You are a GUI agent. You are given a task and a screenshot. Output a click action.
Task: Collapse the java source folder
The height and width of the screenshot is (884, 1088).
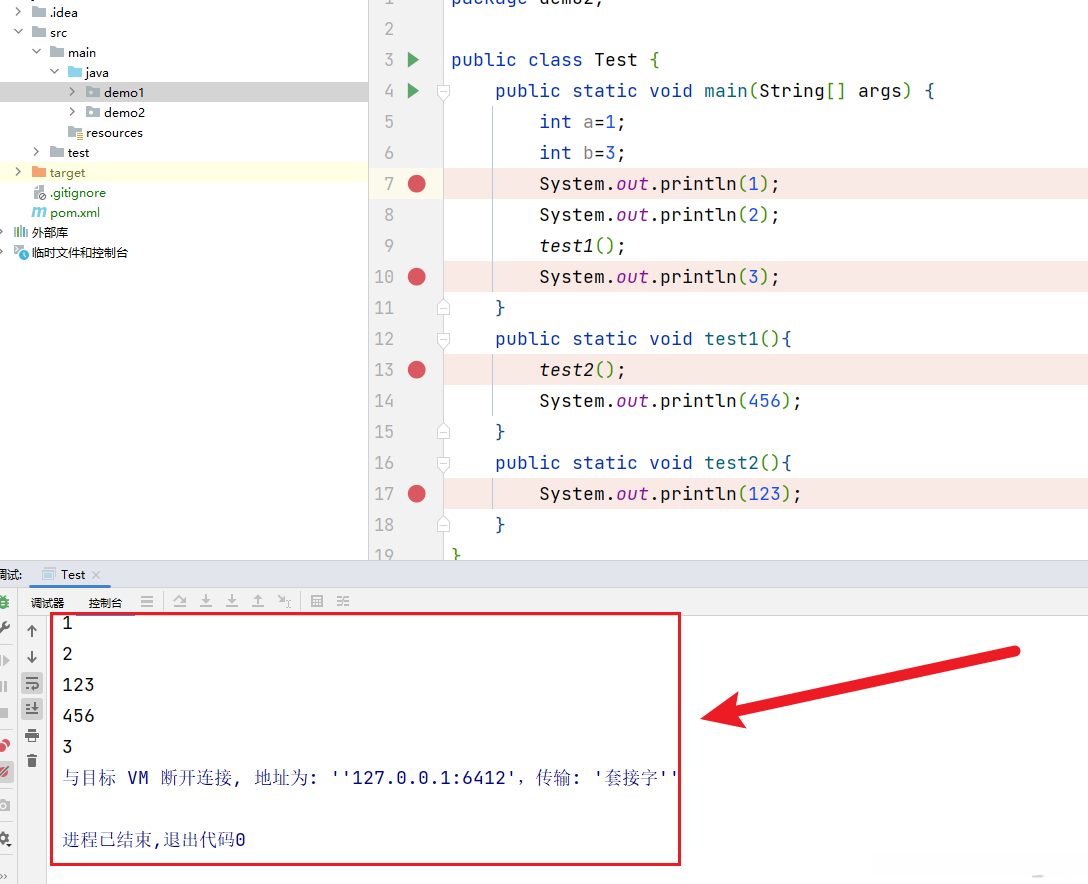55,72
